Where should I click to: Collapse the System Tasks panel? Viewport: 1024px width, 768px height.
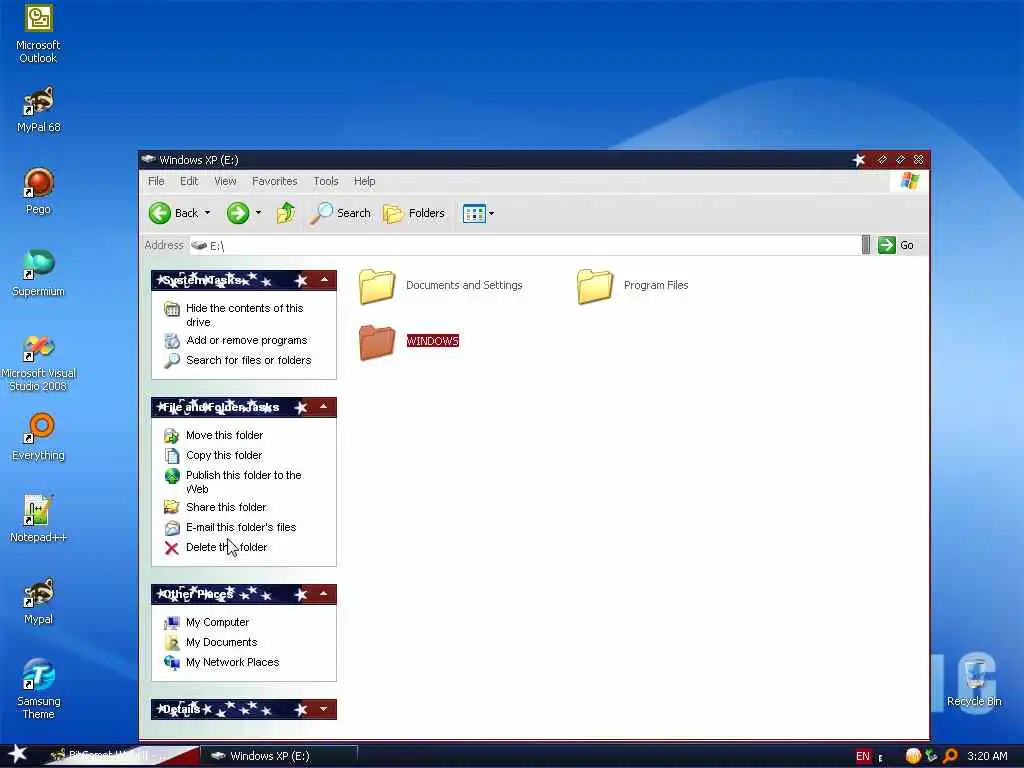[324, 280]
